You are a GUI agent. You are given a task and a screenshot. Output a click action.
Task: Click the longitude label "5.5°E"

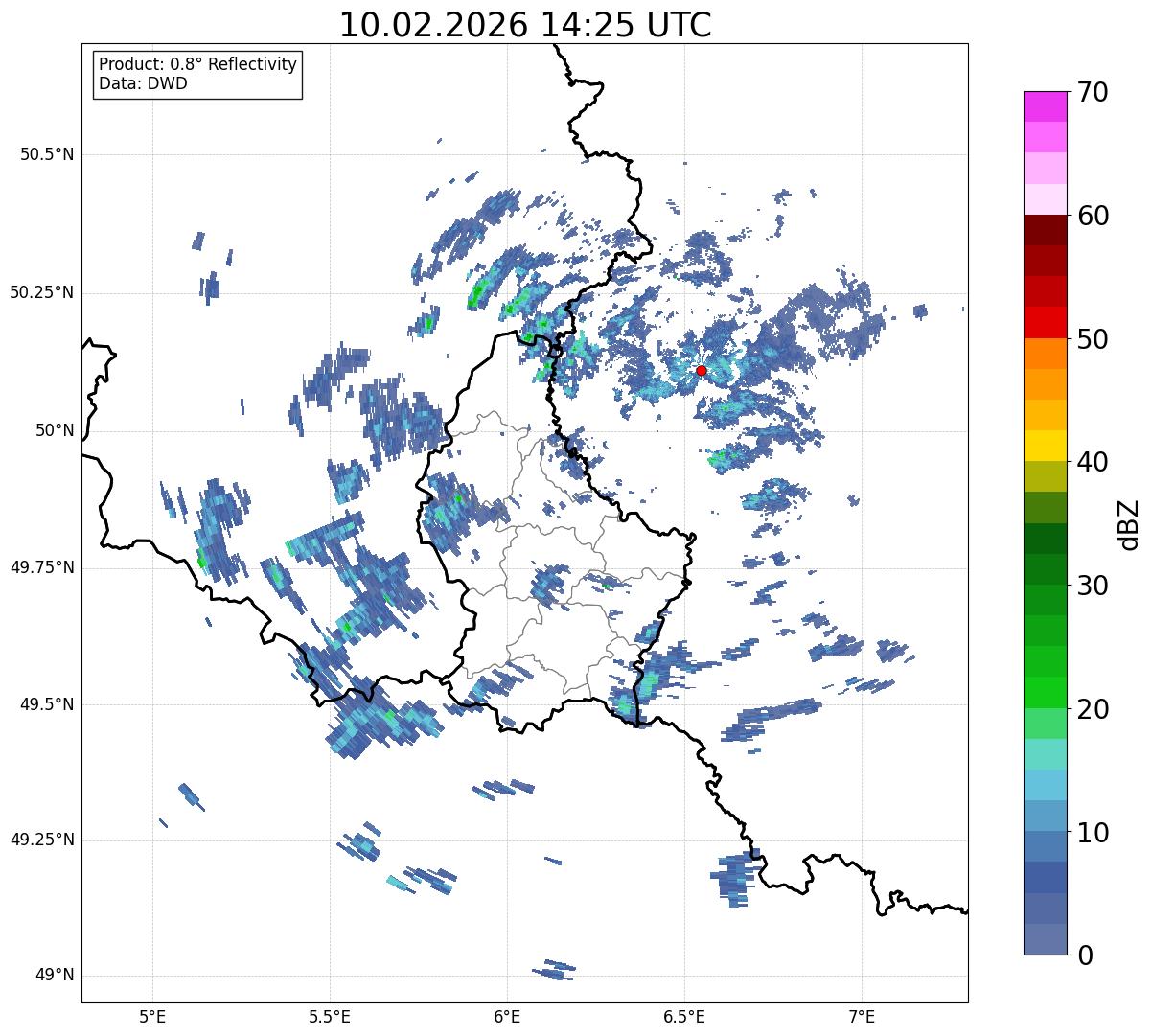point(330,1017)
